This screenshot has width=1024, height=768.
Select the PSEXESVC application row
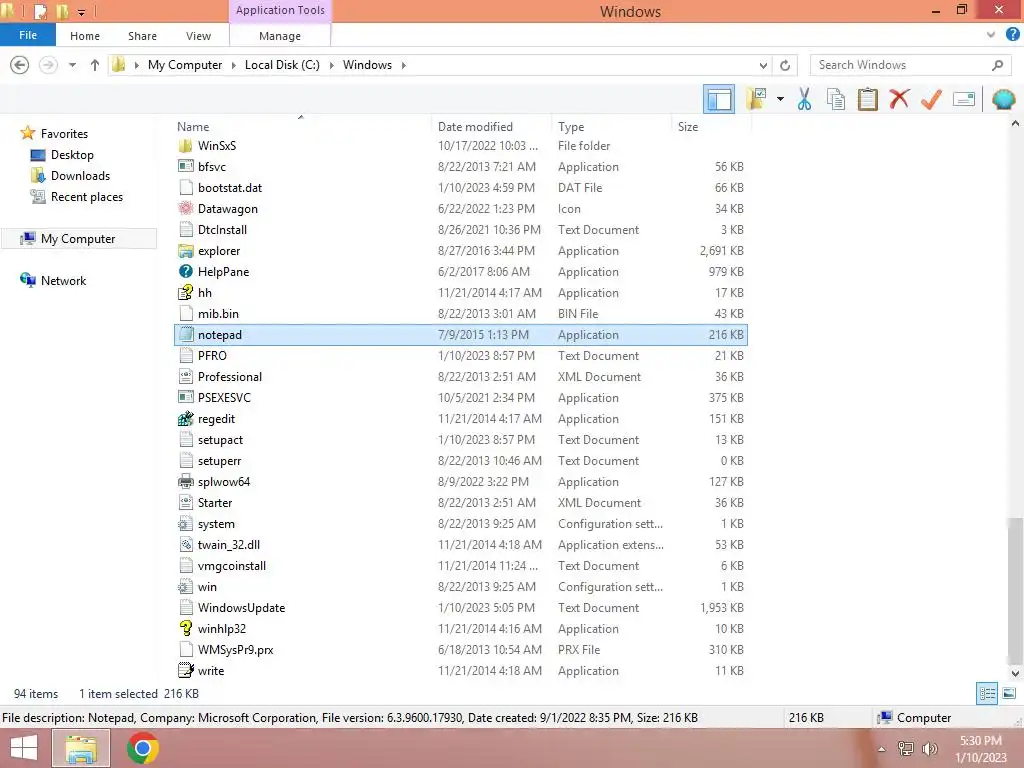pyautogui.click(x=461, y=398)
